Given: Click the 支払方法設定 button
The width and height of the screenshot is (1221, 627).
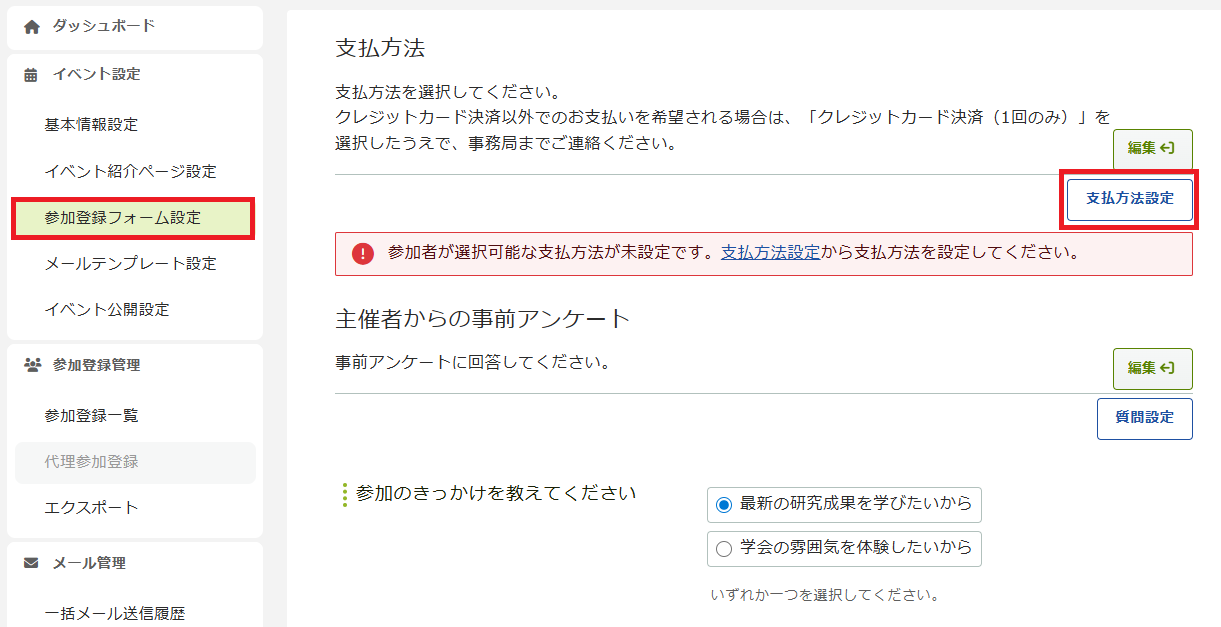Looking at the screenshot, I should coord(1130,199).
